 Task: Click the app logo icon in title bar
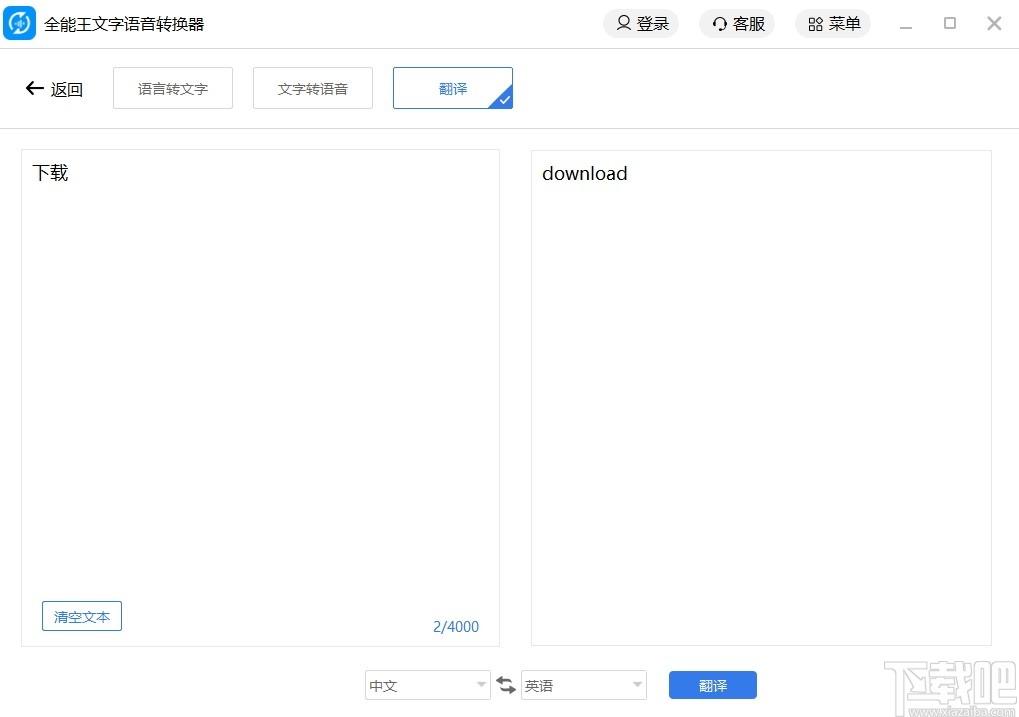click(19, 23)
